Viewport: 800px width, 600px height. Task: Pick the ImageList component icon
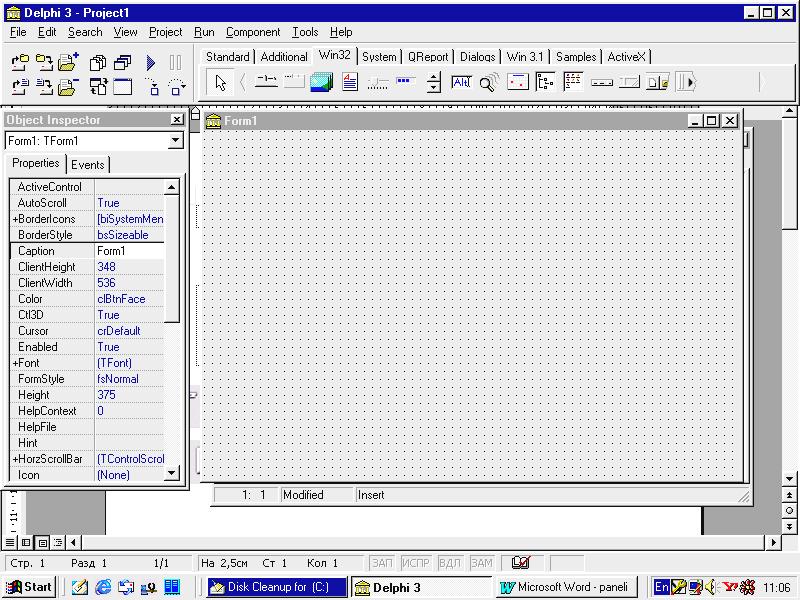click(x=322, y=82)
